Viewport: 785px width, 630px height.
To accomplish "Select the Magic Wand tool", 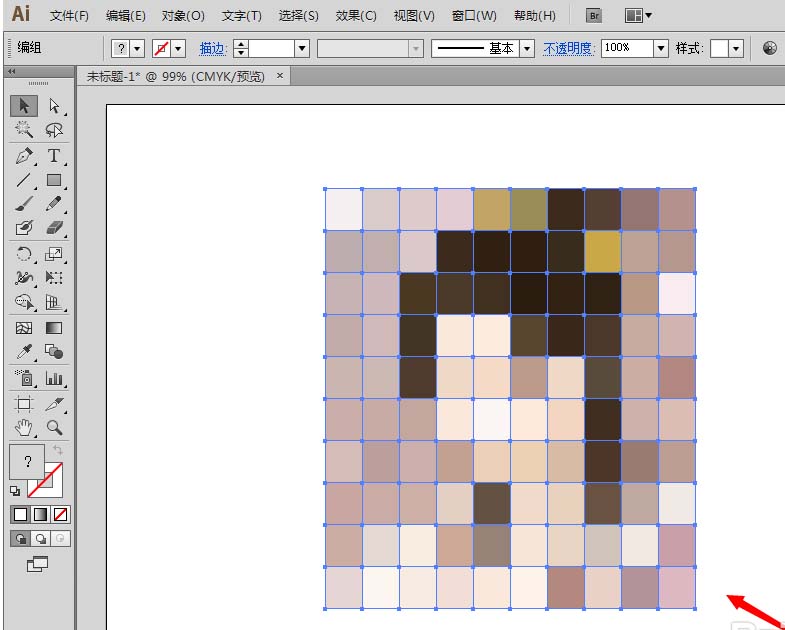I will [x=24, y=130].
